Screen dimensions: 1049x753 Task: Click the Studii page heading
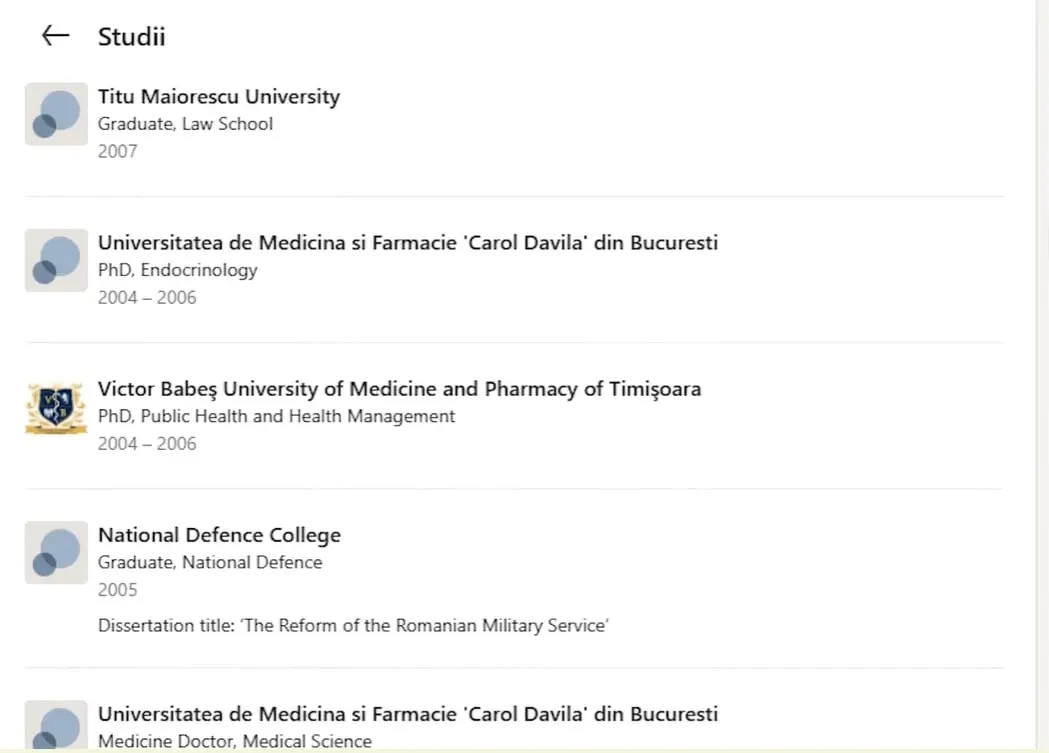tap(132, 37)
